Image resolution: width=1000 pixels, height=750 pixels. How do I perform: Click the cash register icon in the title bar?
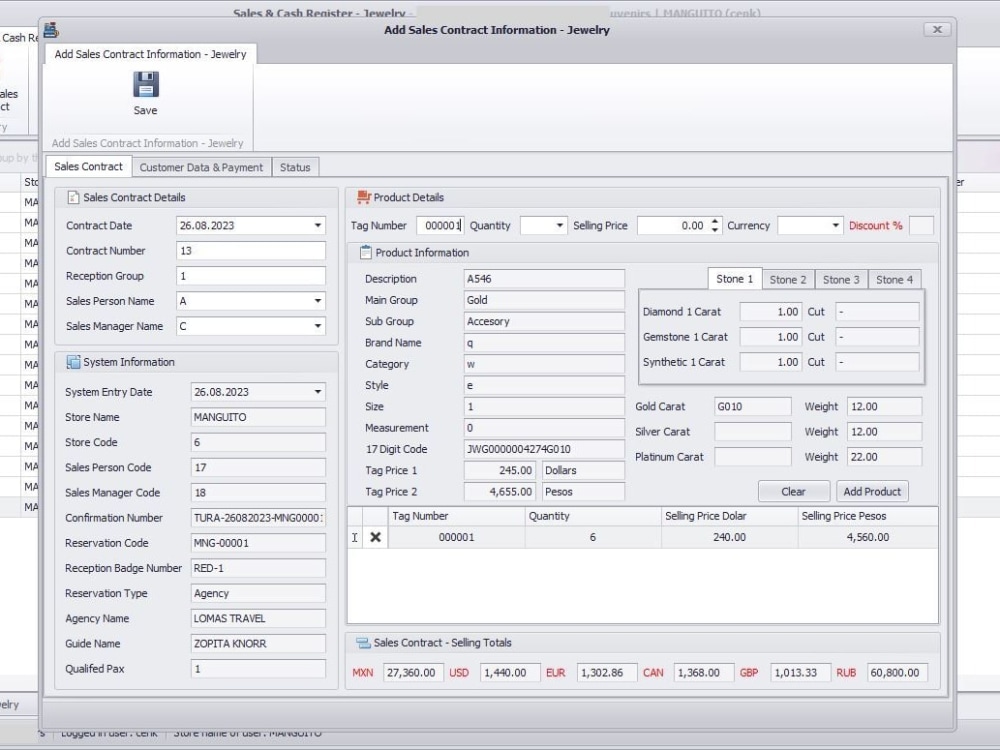[51, 29]
